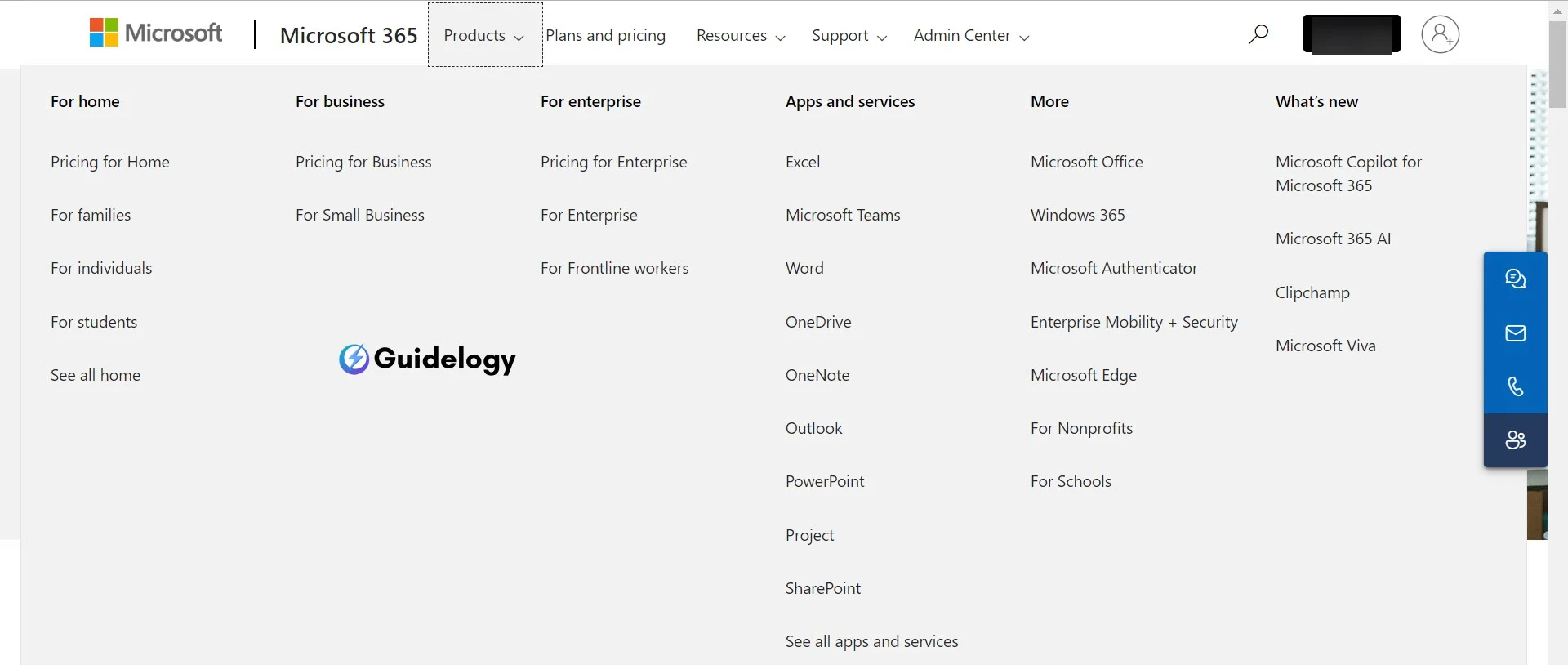Select For individuals

[x=101, y=268]
